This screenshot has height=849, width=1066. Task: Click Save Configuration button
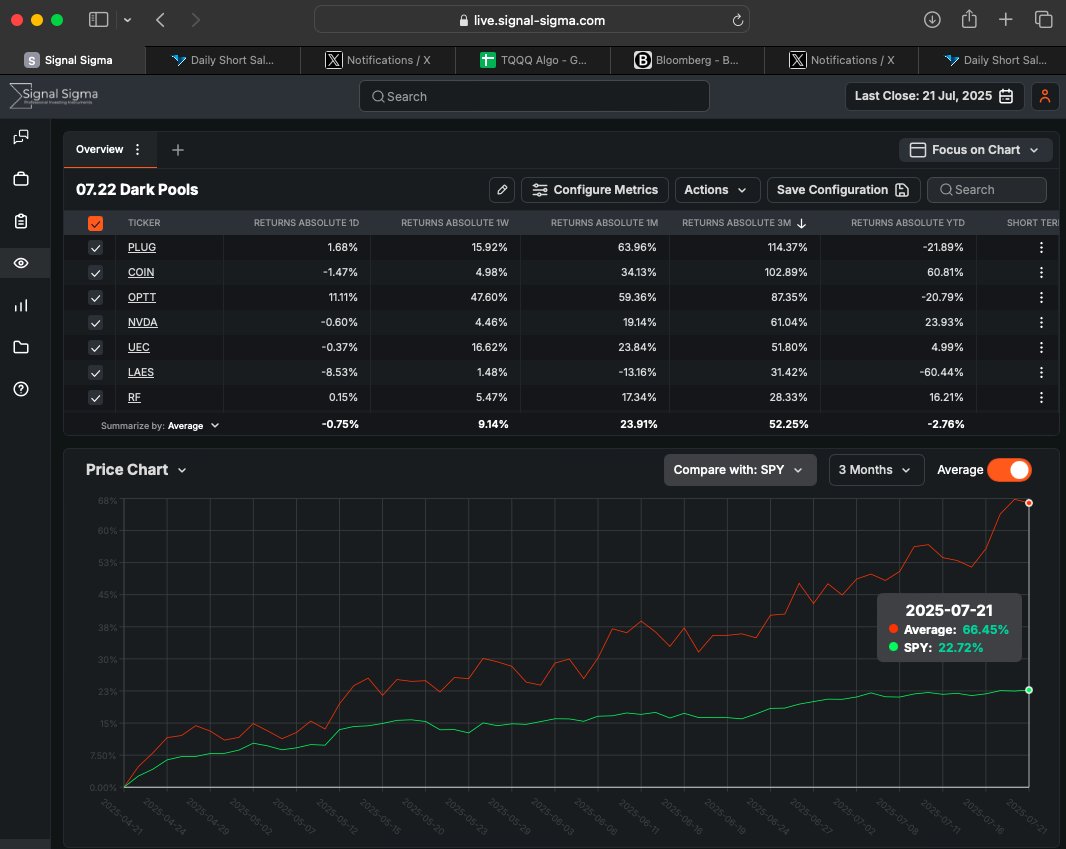pyautogui.click(x=843, y=190)
